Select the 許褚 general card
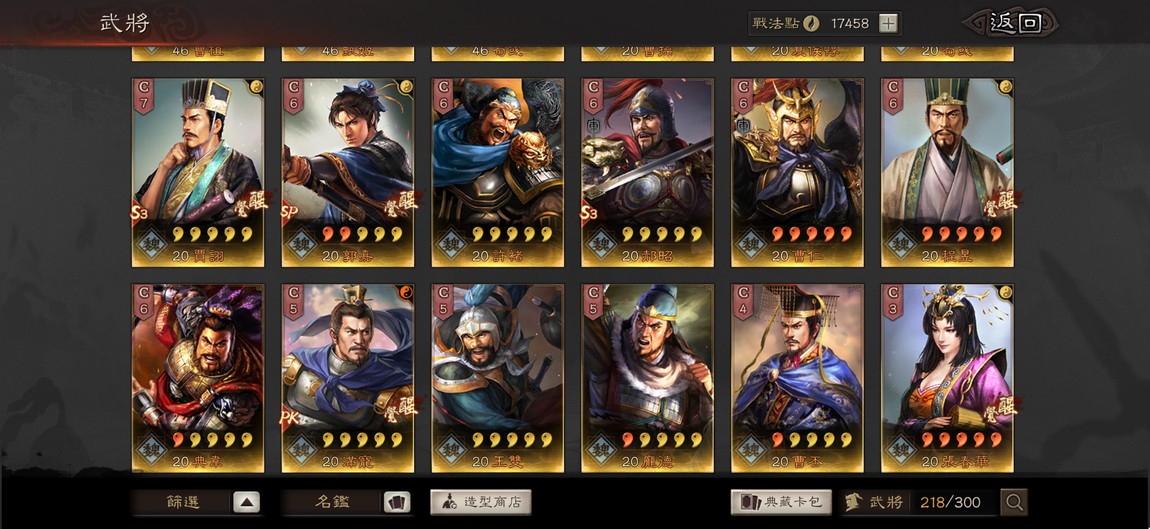 coord(497,172)
